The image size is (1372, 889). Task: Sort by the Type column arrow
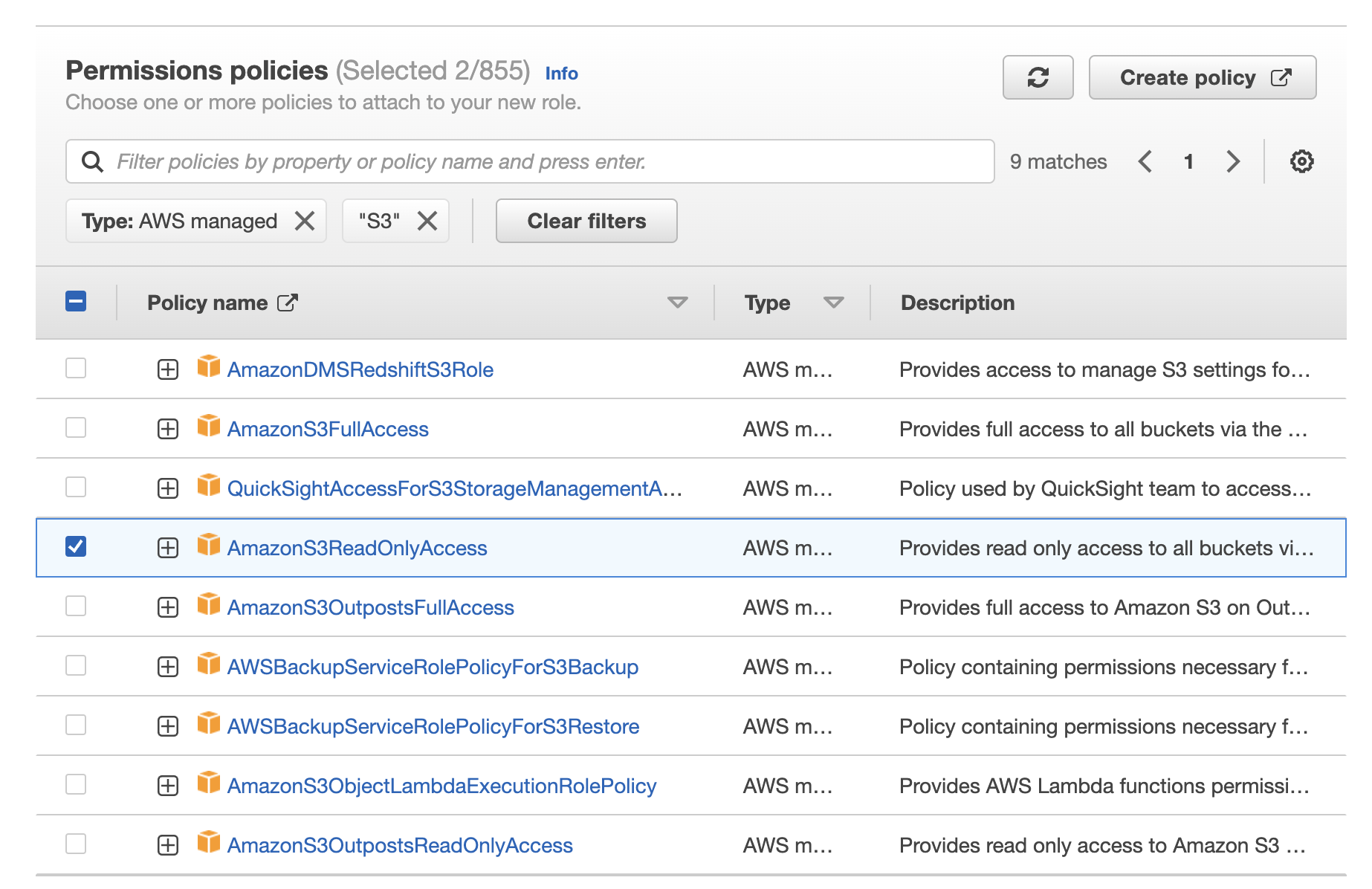click(x=834, y=303)
